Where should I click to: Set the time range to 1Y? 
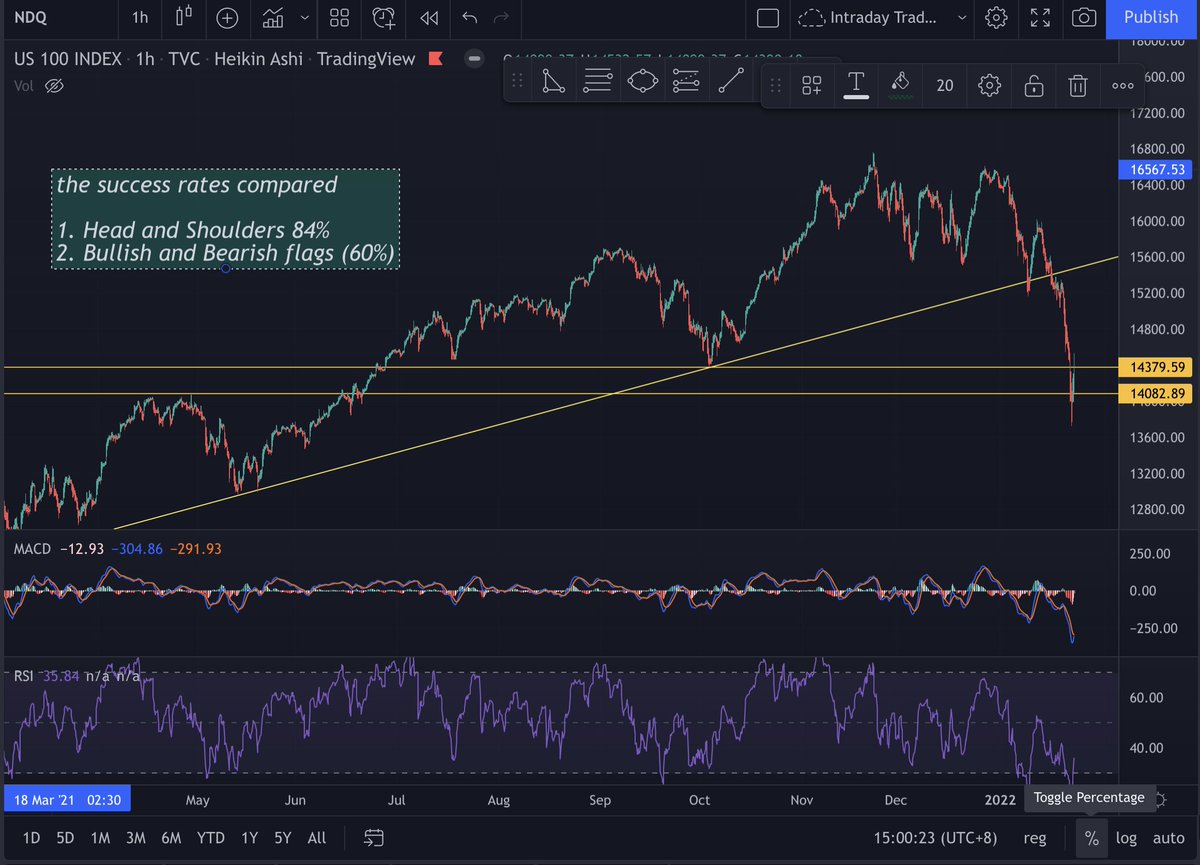(x=250, y=837)
